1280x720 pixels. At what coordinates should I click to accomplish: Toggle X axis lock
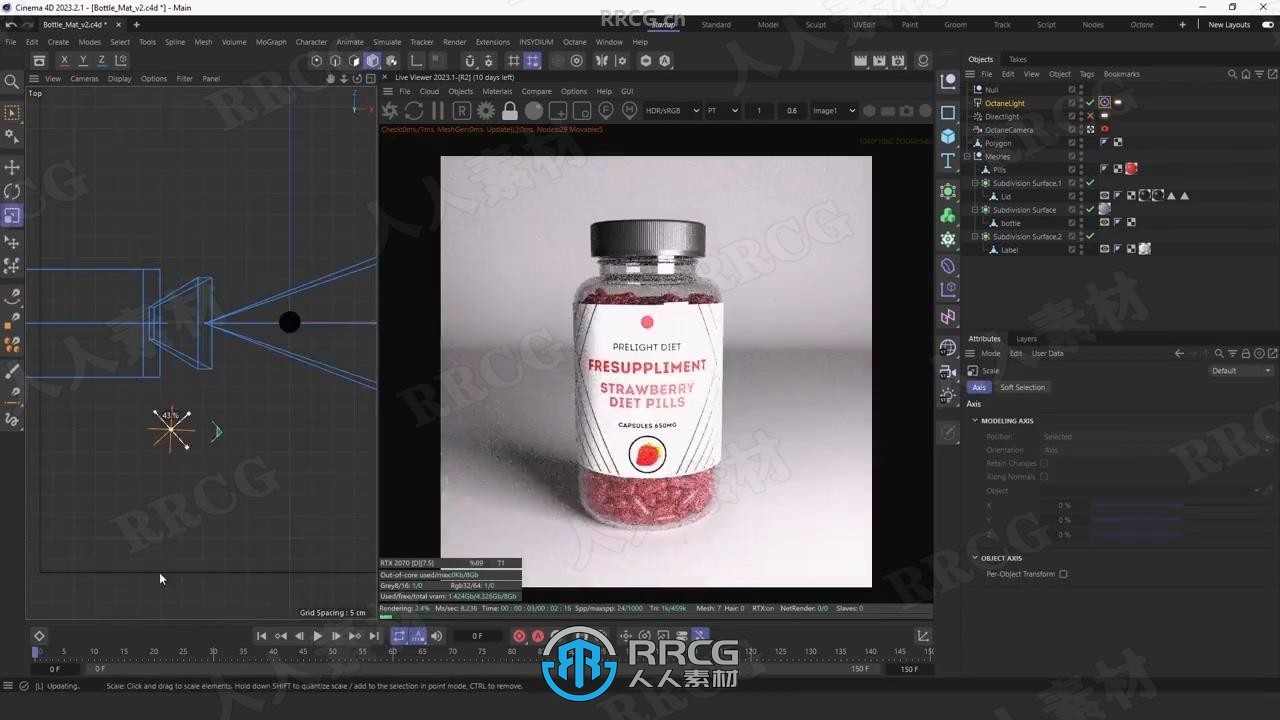click(x=65, y=61)
